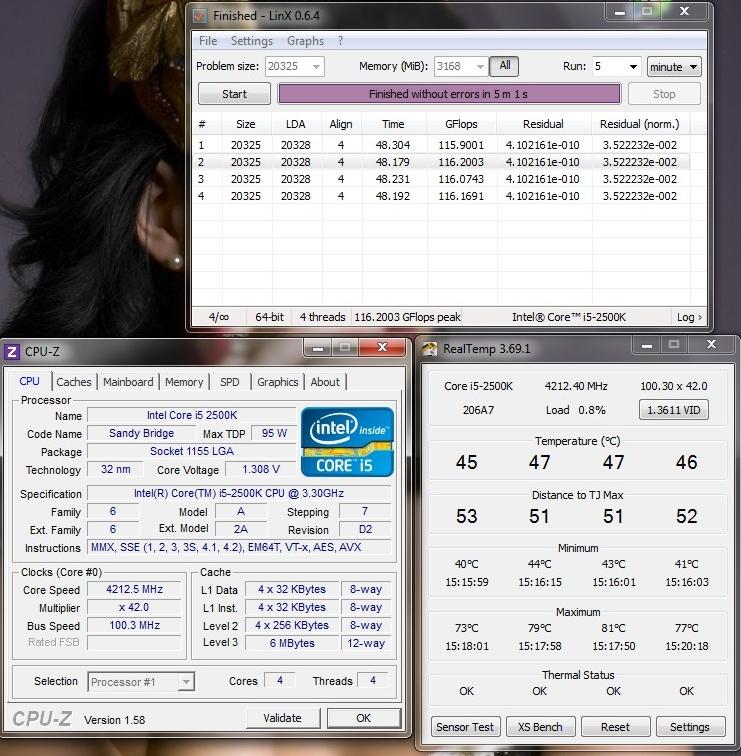741x756 pixels.
Task: Click the purple Finished without errors progress bar
Action: point(449,94)
